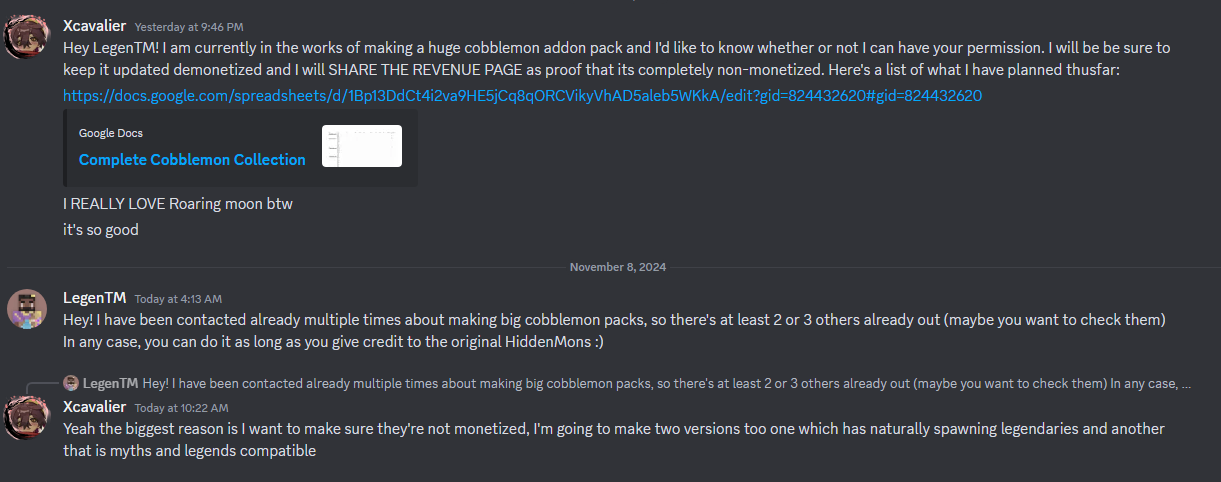
Task: Click the Xcavalier username on the 10:22 AM message
Action: click(94, 407)
